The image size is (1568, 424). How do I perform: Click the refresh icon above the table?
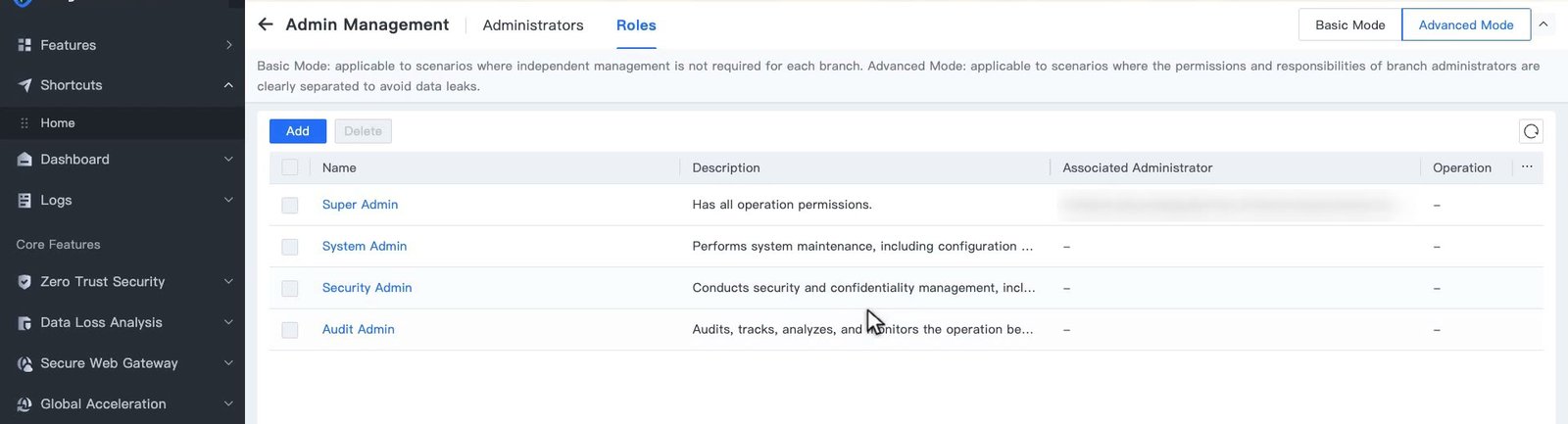1531,131
